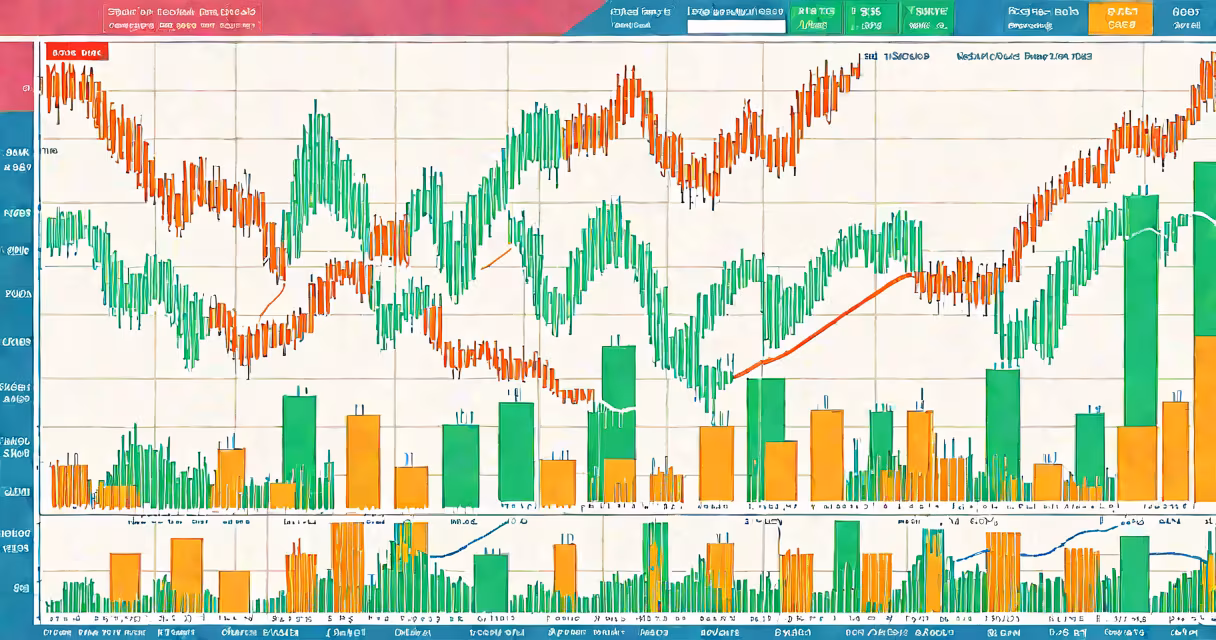Click the orange button in the top header
The width and height of the screenshot is (1216, 640).
point(1120,18)
